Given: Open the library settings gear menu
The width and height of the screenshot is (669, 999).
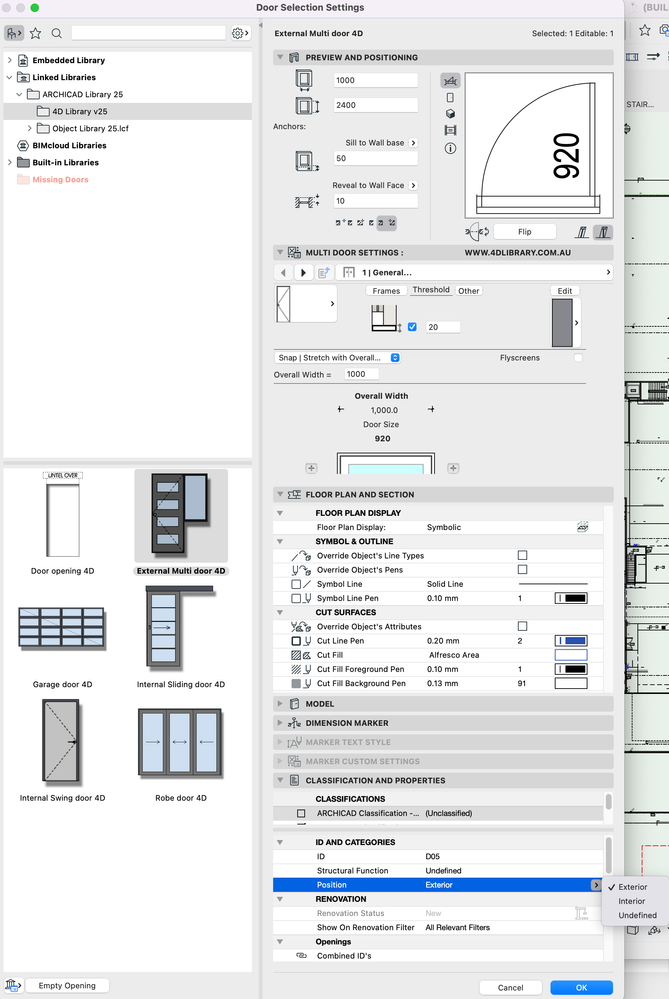Looking at the screenshot, I should 240,33.
